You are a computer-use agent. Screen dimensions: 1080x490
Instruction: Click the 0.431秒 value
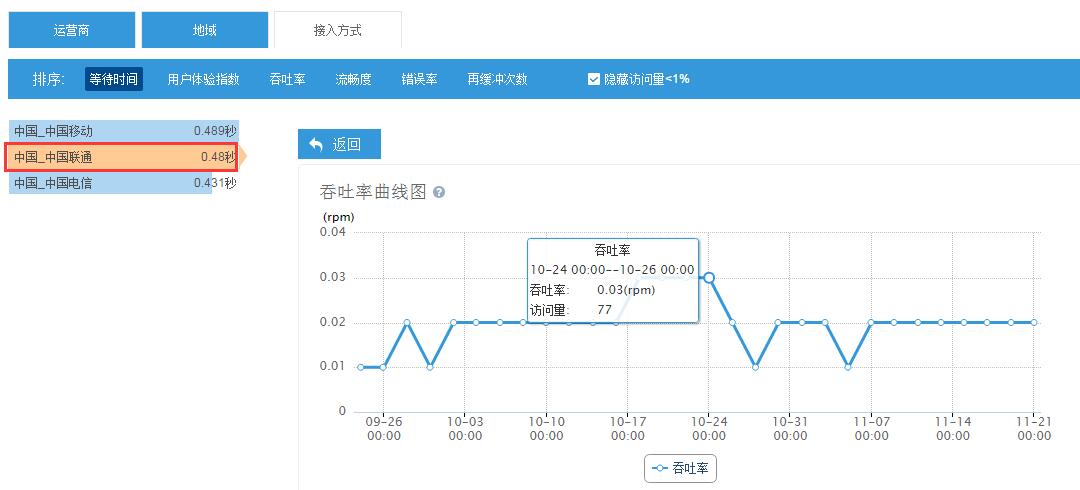coord(215,183)
